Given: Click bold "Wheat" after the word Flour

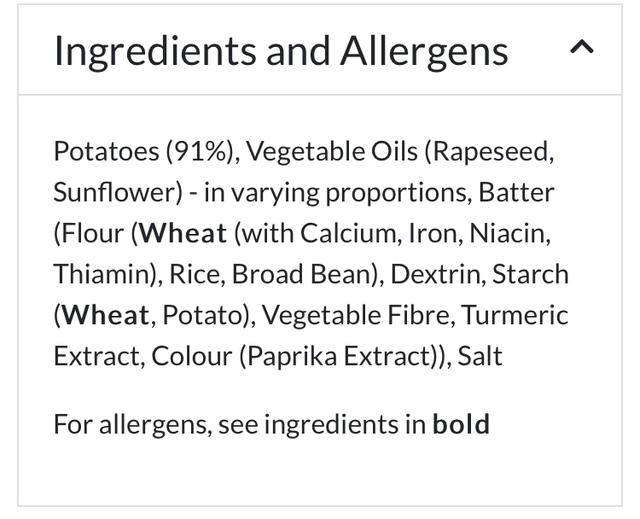Looking at the screenshot, I should (183, 233).
